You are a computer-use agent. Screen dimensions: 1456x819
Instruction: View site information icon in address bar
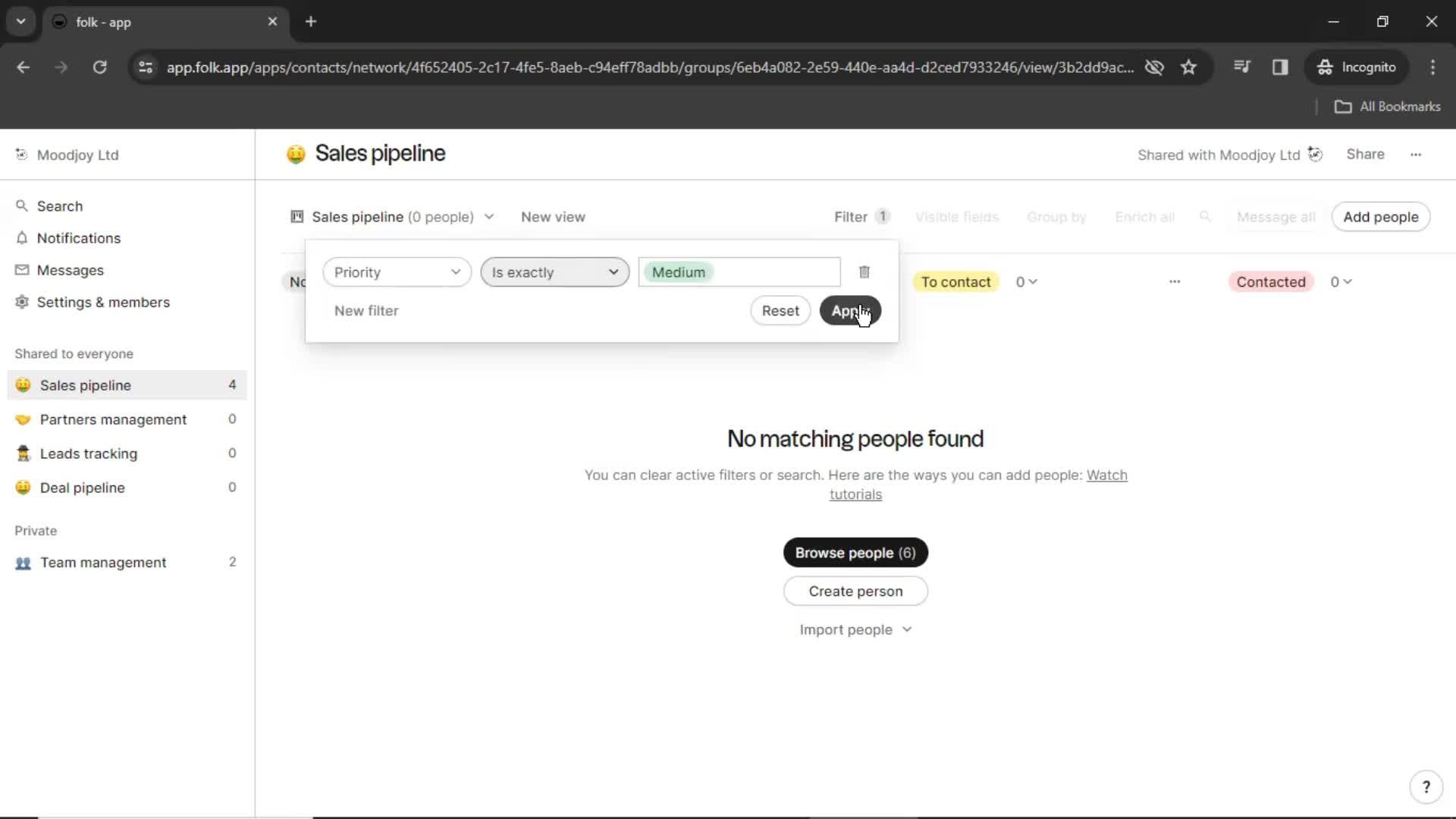pyautogui.click(x=146, y=67)
